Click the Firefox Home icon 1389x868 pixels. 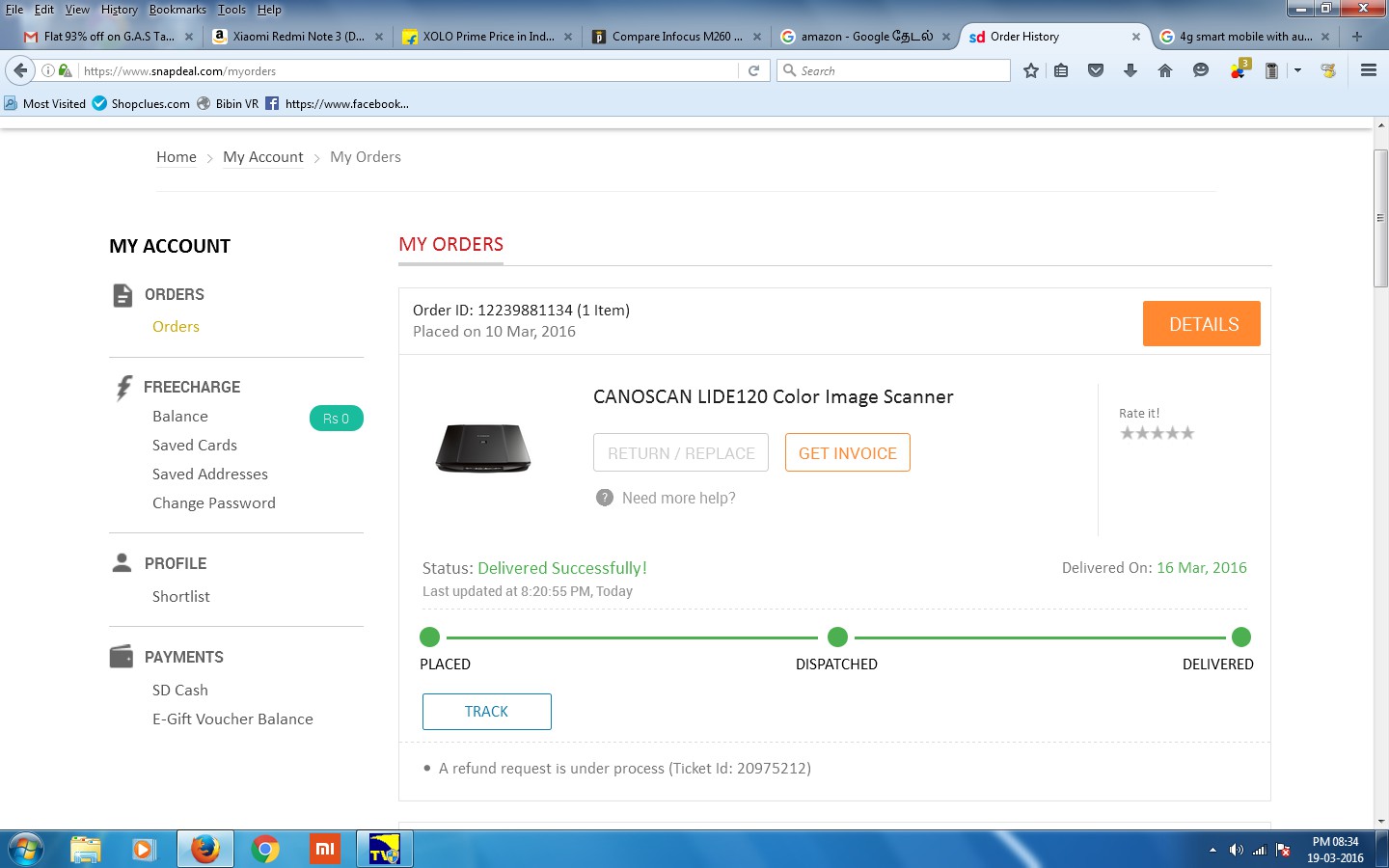tap(1165, 70)
